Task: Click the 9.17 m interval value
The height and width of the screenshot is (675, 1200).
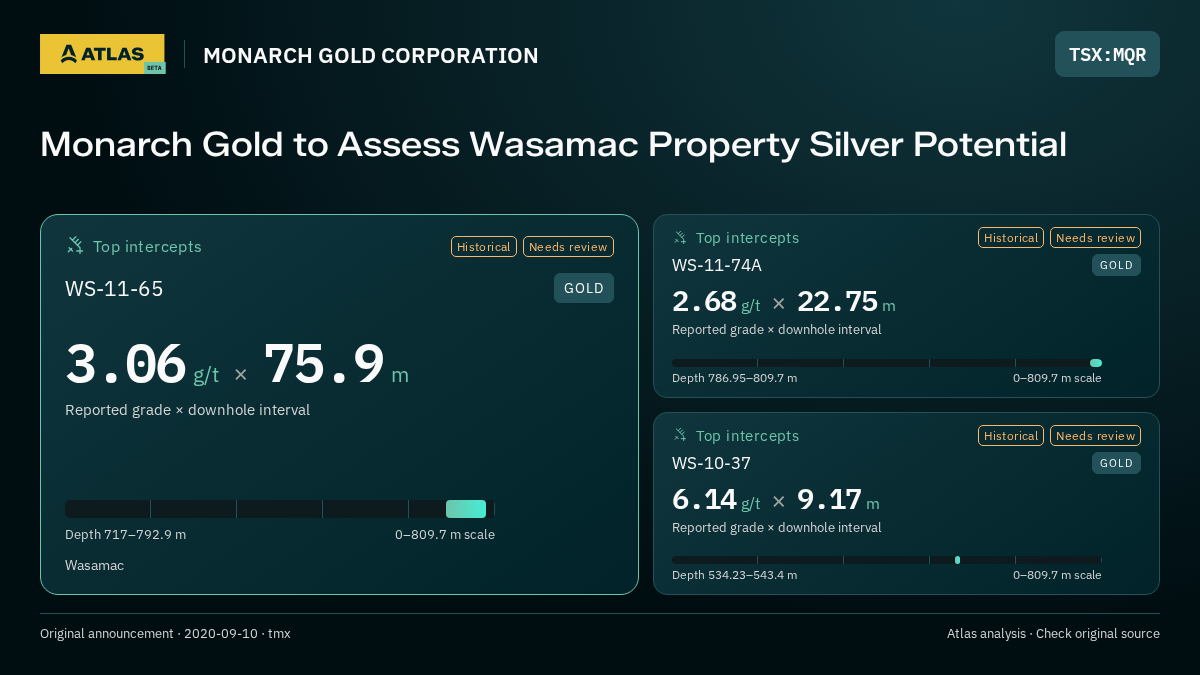Action: click(838, 499)
